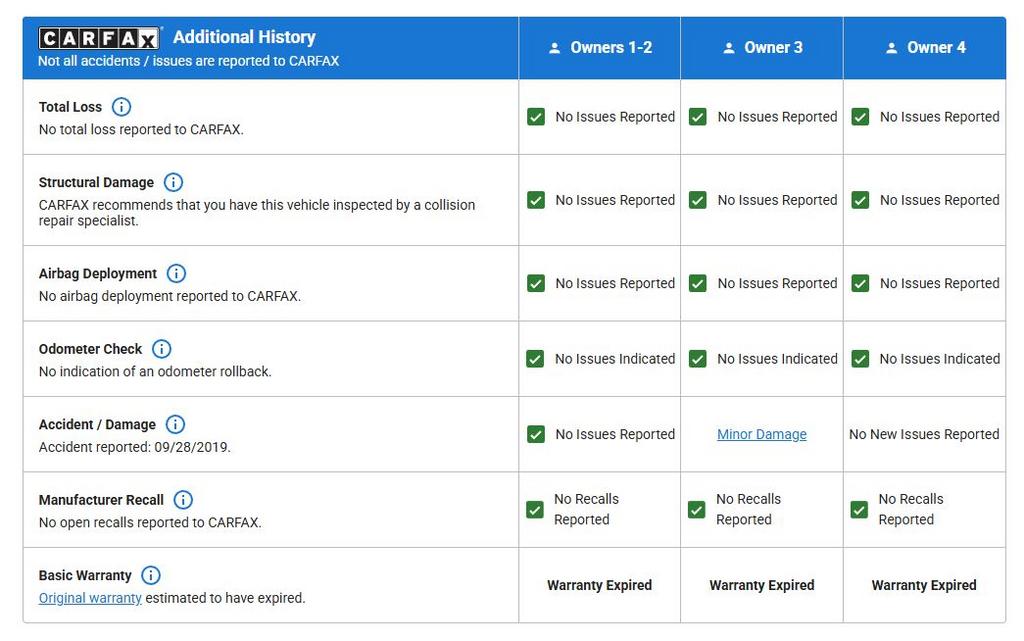Image resolution: width=1024 pixels, height=641 pixels.
Task: Click the Total Loss row title
Action: click(71, 107)
